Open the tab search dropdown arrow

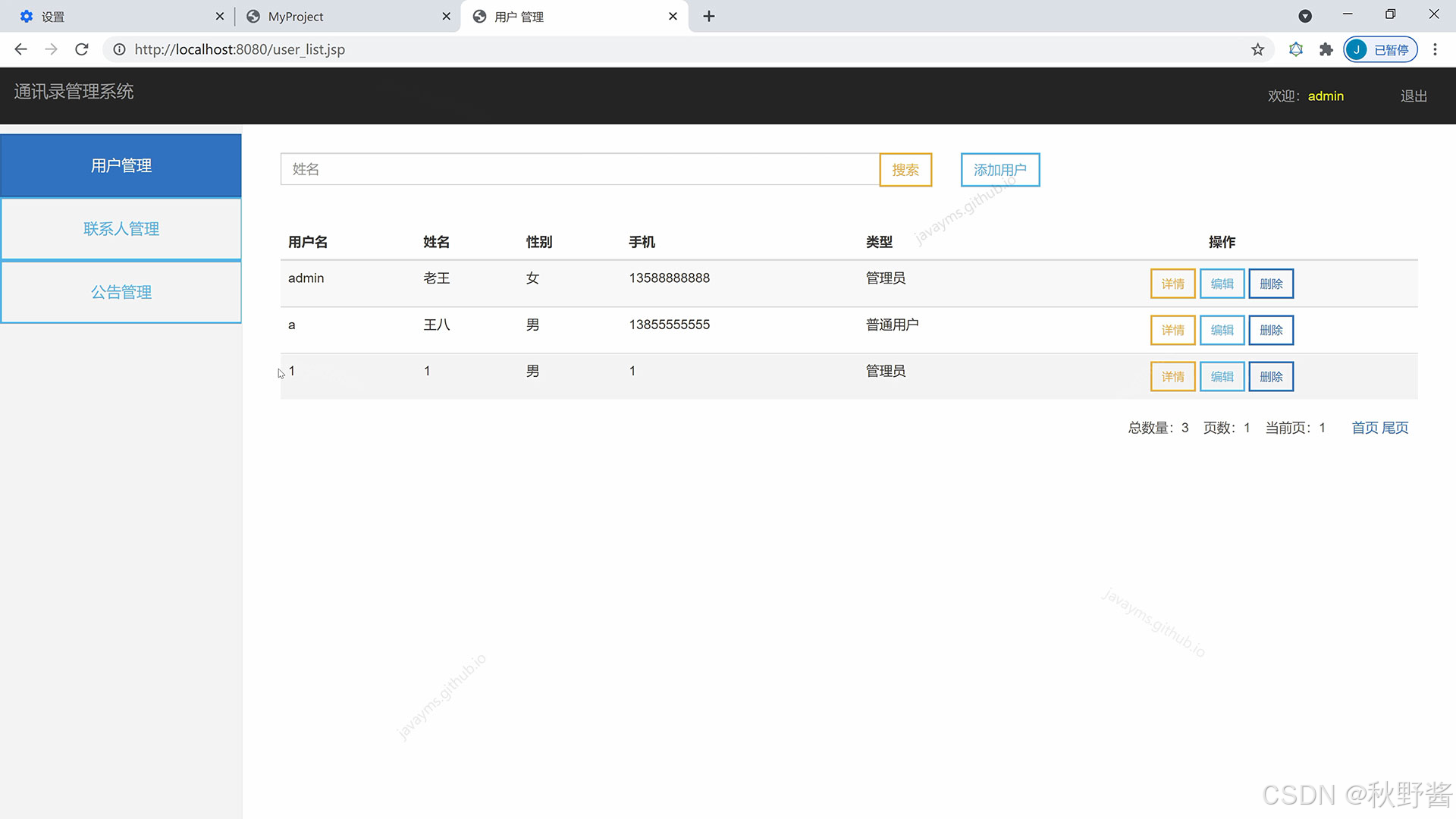(x=1305, y=16)
